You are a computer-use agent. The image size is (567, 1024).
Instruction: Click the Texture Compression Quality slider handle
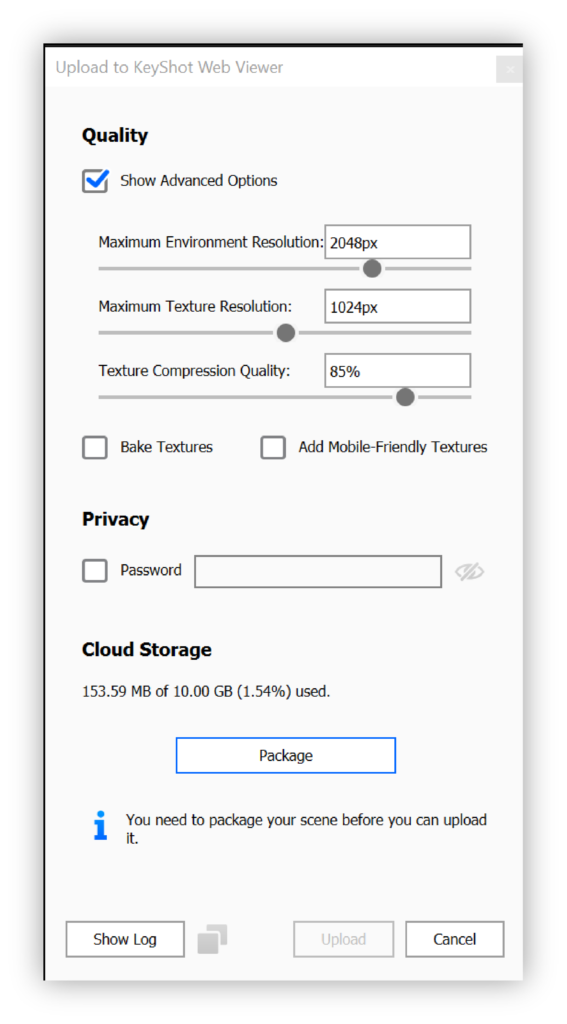(x=405, y=397)
